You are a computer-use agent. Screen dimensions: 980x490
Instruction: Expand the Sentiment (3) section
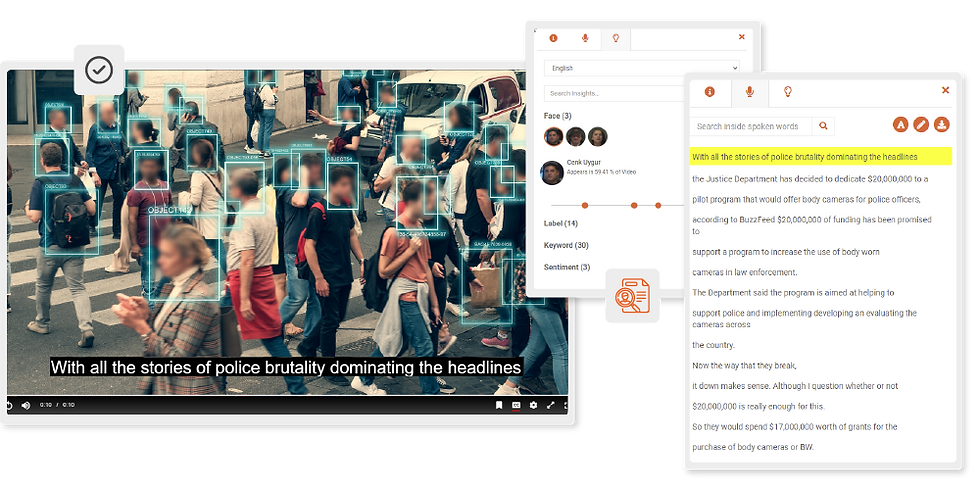pyautogui.click(x=567, y=267)
